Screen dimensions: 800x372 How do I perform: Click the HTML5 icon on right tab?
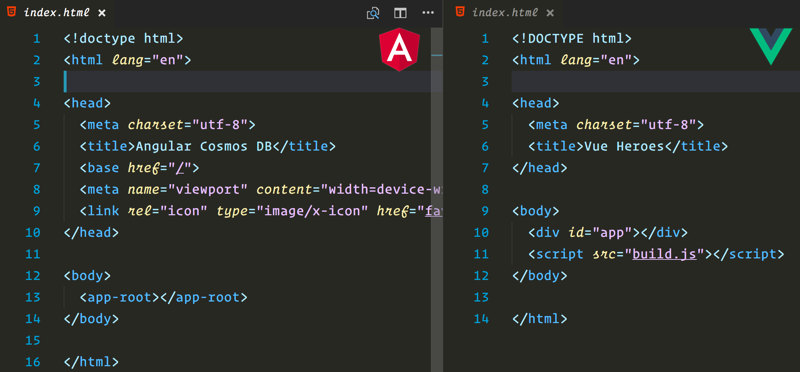pos(460,12)
